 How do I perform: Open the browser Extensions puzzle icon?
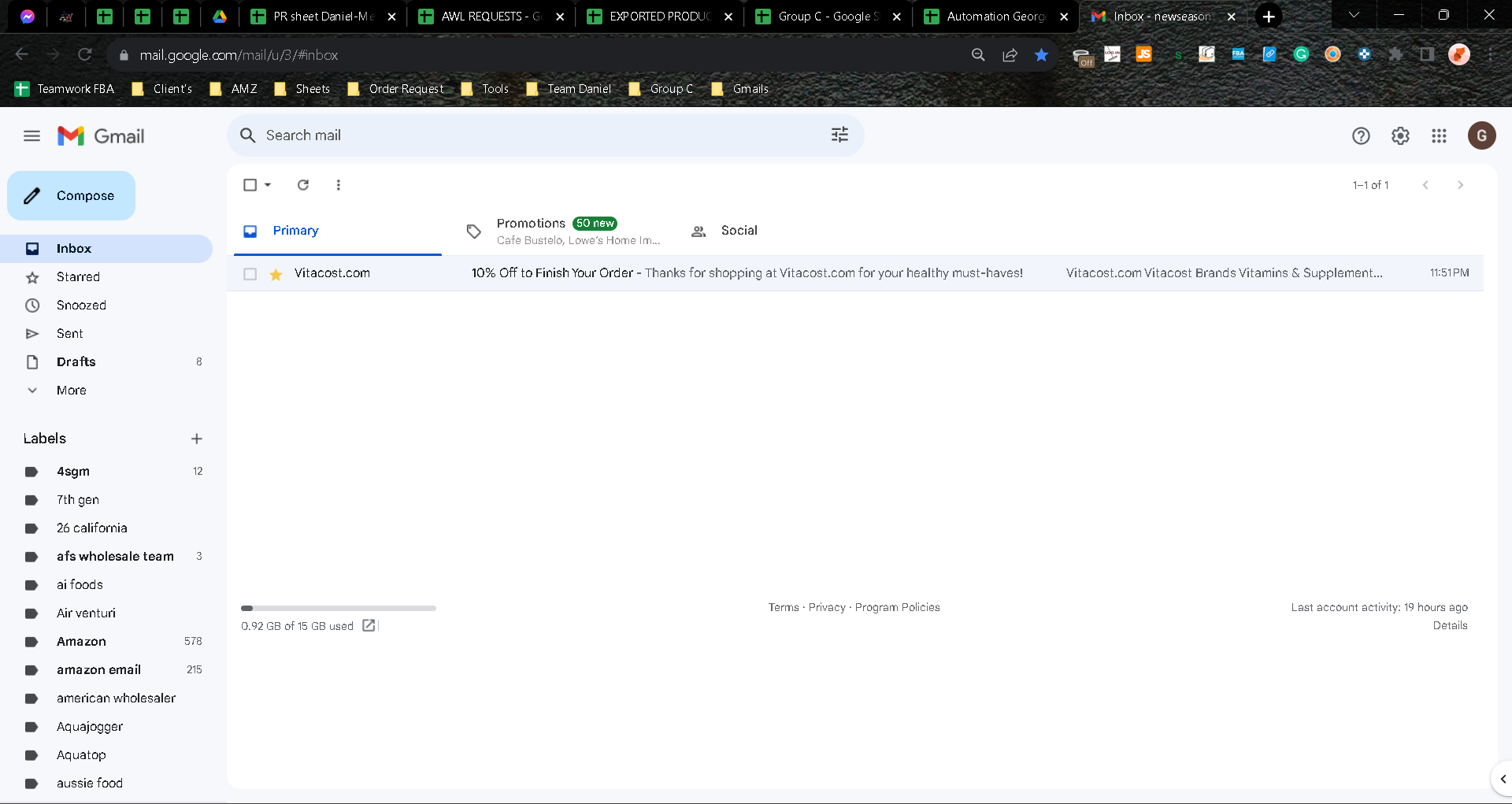[x=1395, y=54]
